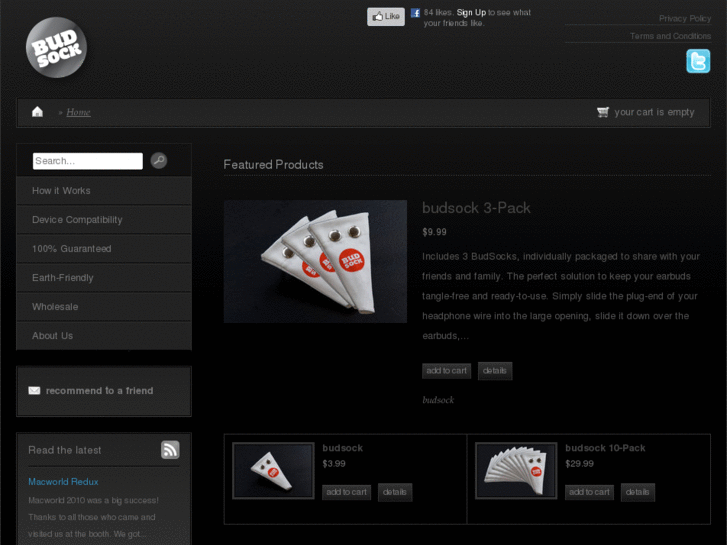Click the shopping cart icon

point(603,112)
